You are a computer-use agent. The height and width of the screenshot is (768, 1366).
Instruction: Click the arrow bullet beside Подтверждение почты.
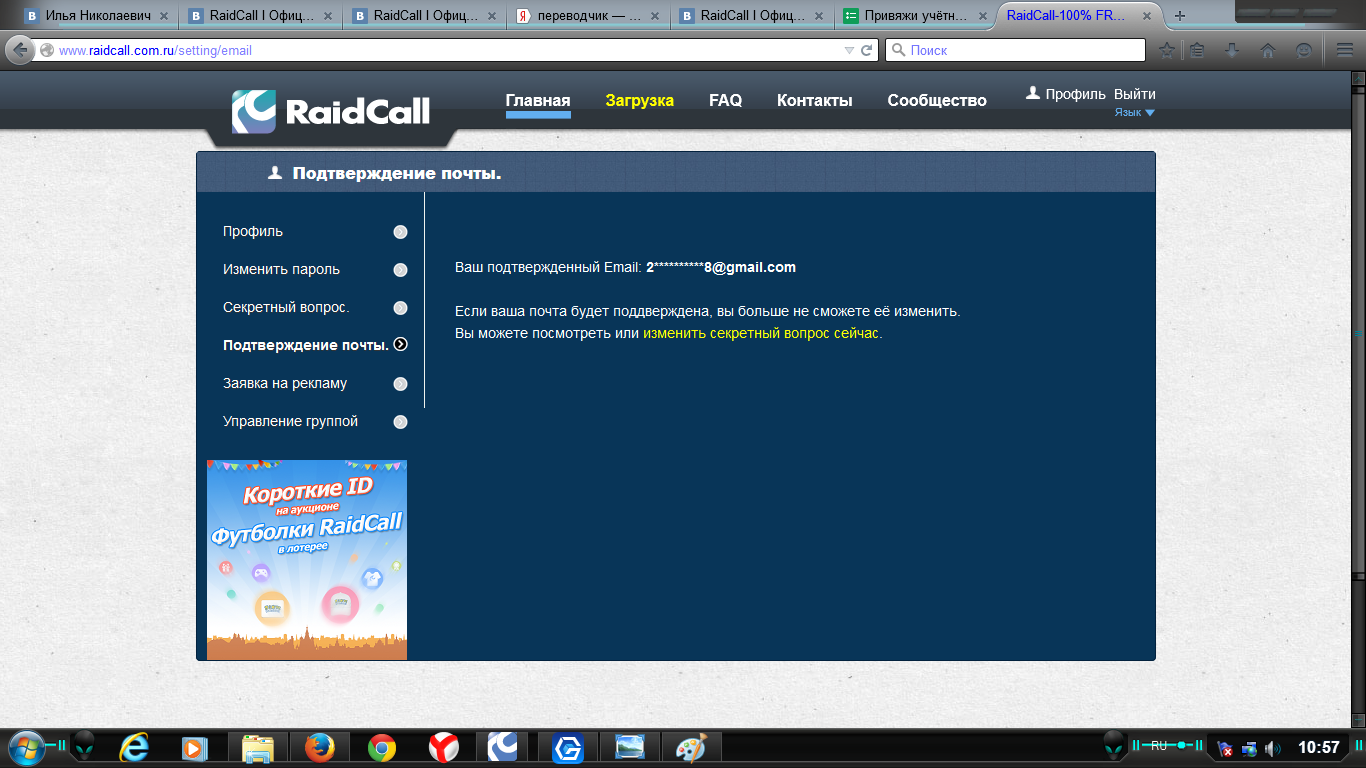[401, 345]
